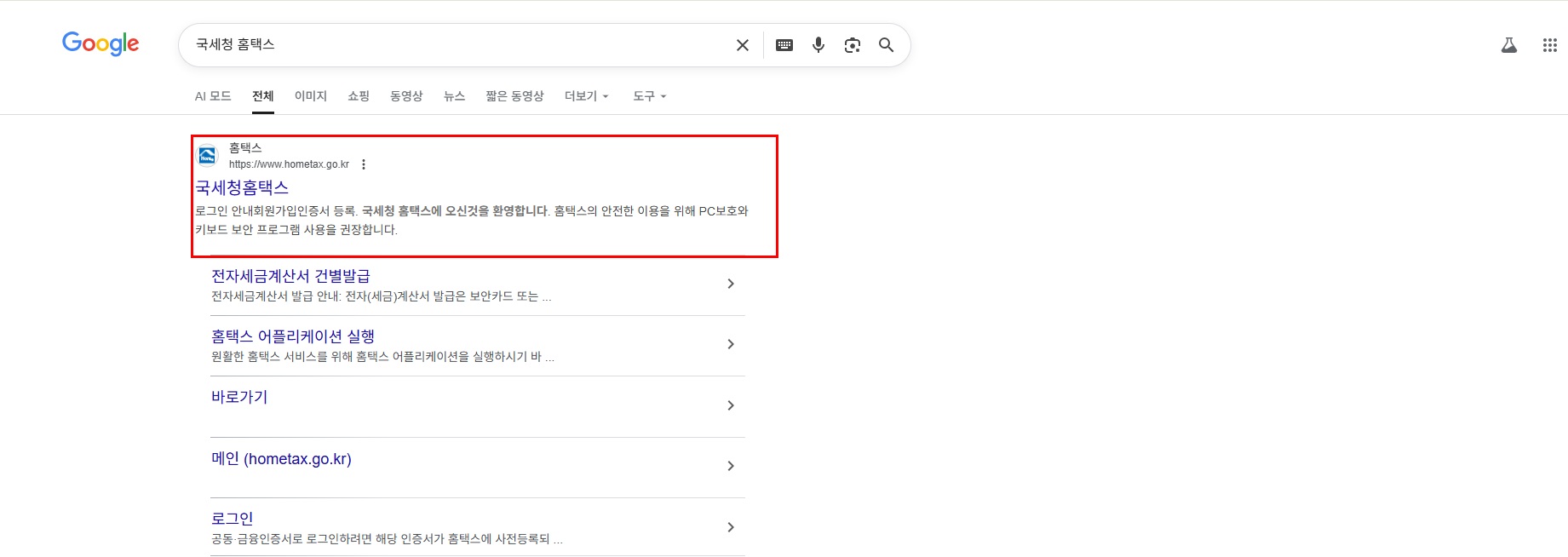Switch to the 동영상 tab
The width and height of the screenshot is (1568, 557).
pos(406,96)
